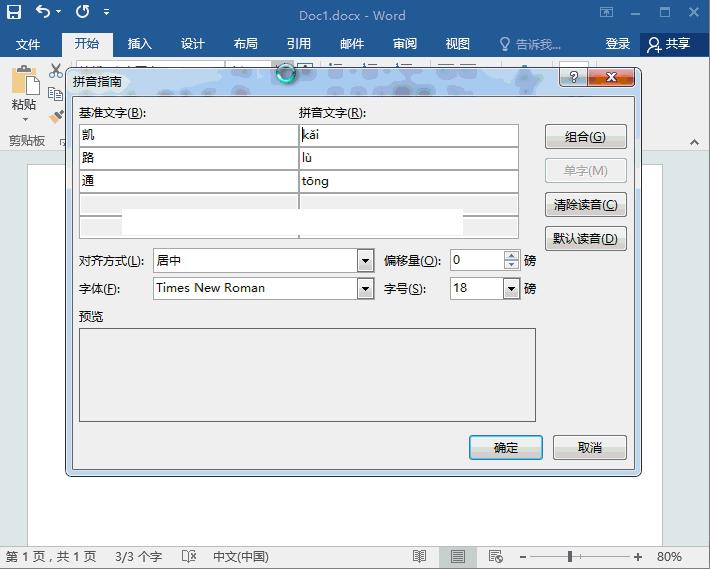This screenshot has height=569, width=710.
Task: Click the base text field containing 凯
Action: [x=189, y=135]
